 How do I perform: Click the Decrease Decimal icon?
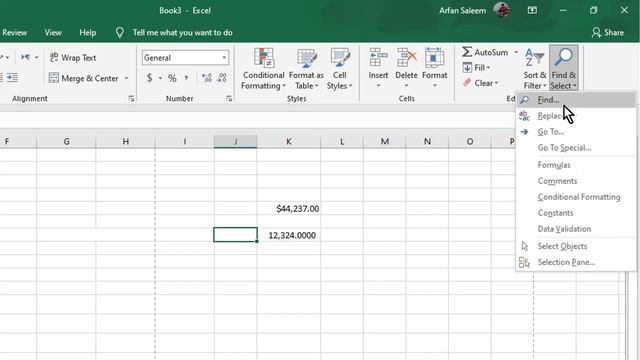tap(222, 78)
